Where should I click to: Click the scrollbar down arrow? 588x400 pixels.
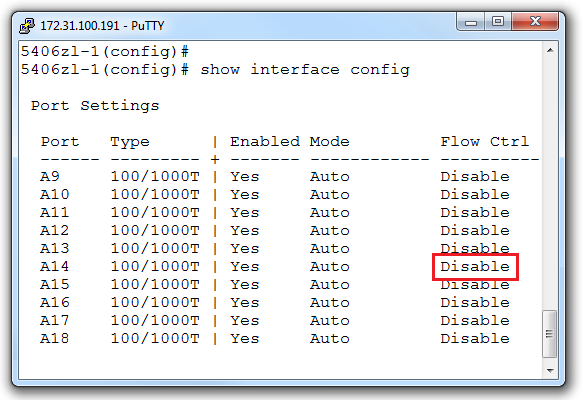point(550,370)
